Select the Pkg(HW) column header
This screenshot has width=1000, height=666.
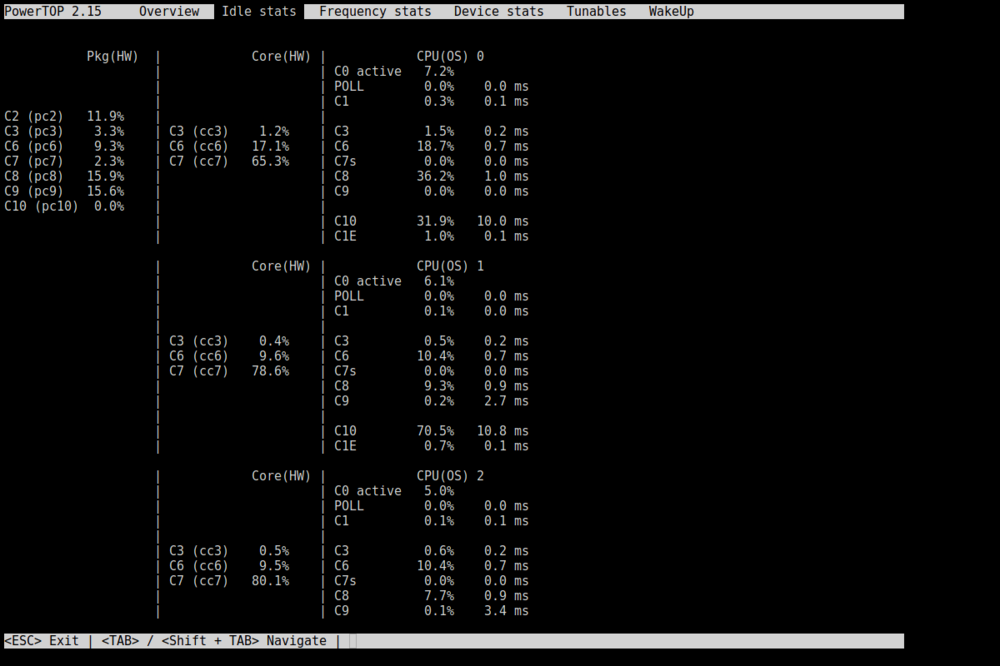(x=112, y=56)
